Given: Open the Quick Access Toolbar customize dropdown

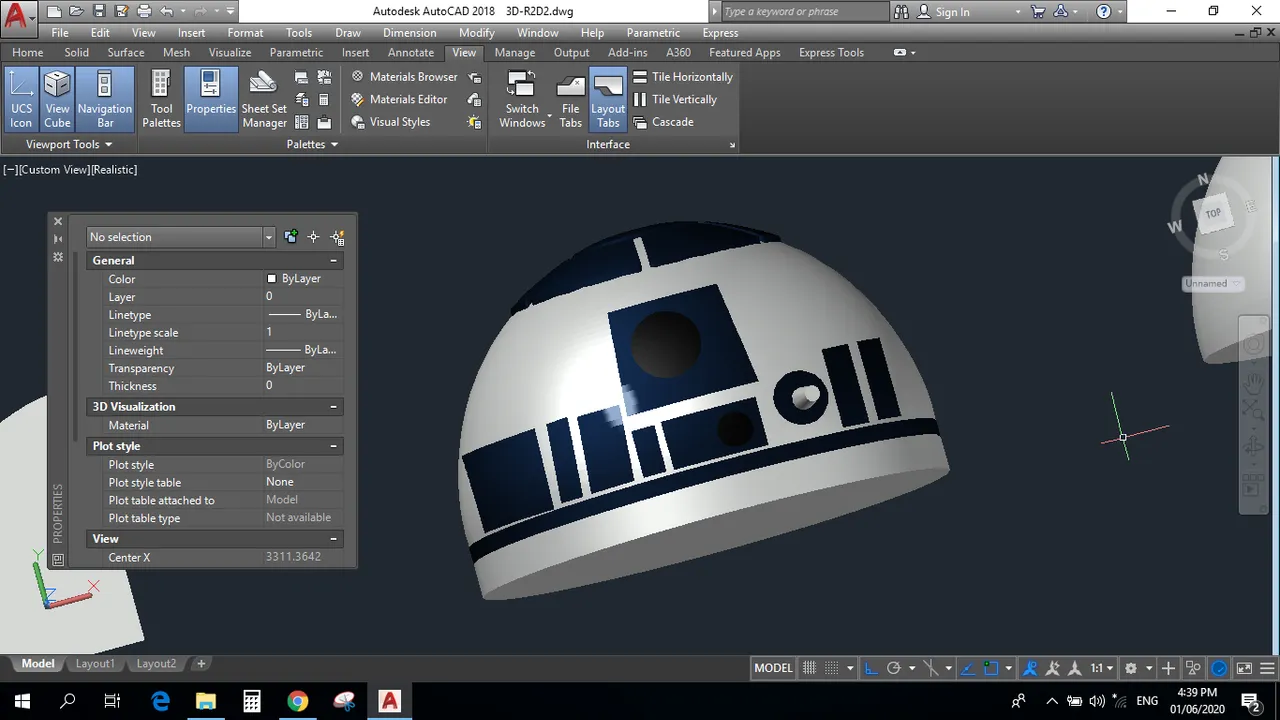Looking at the screenshot, I should tap(231, 12).
